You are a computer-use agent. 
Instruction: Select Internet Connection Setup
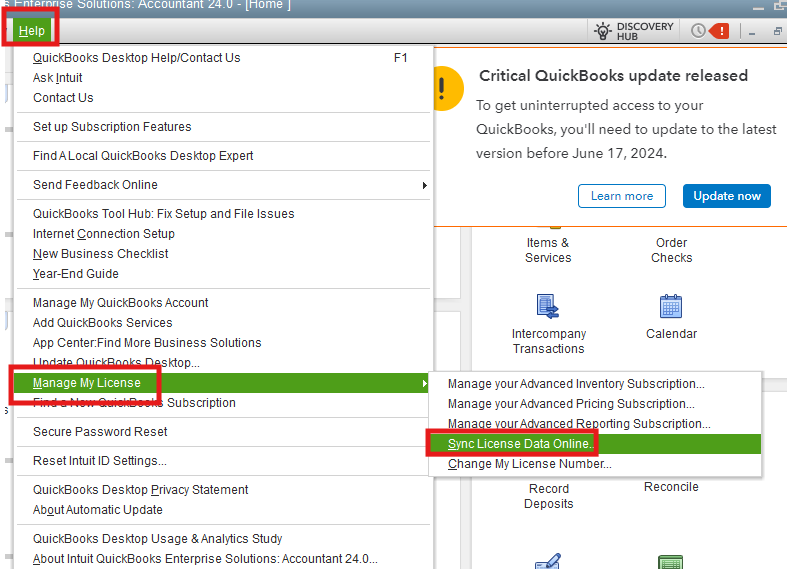coord(224,234)
